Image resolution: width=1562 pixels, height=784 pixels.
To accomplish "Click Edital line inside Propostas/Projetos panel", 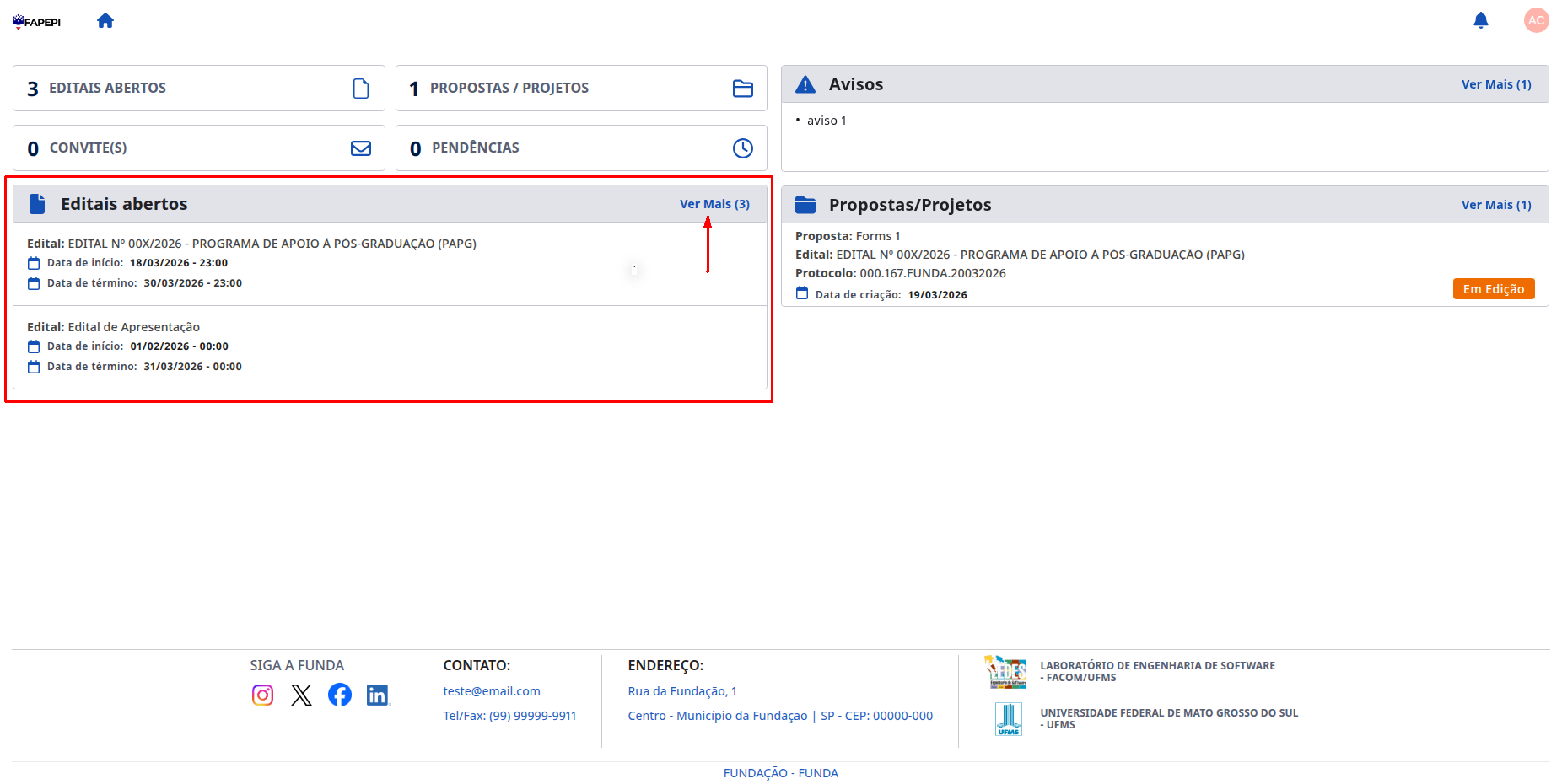I will pyautogui.click(x=1020, y=255).
